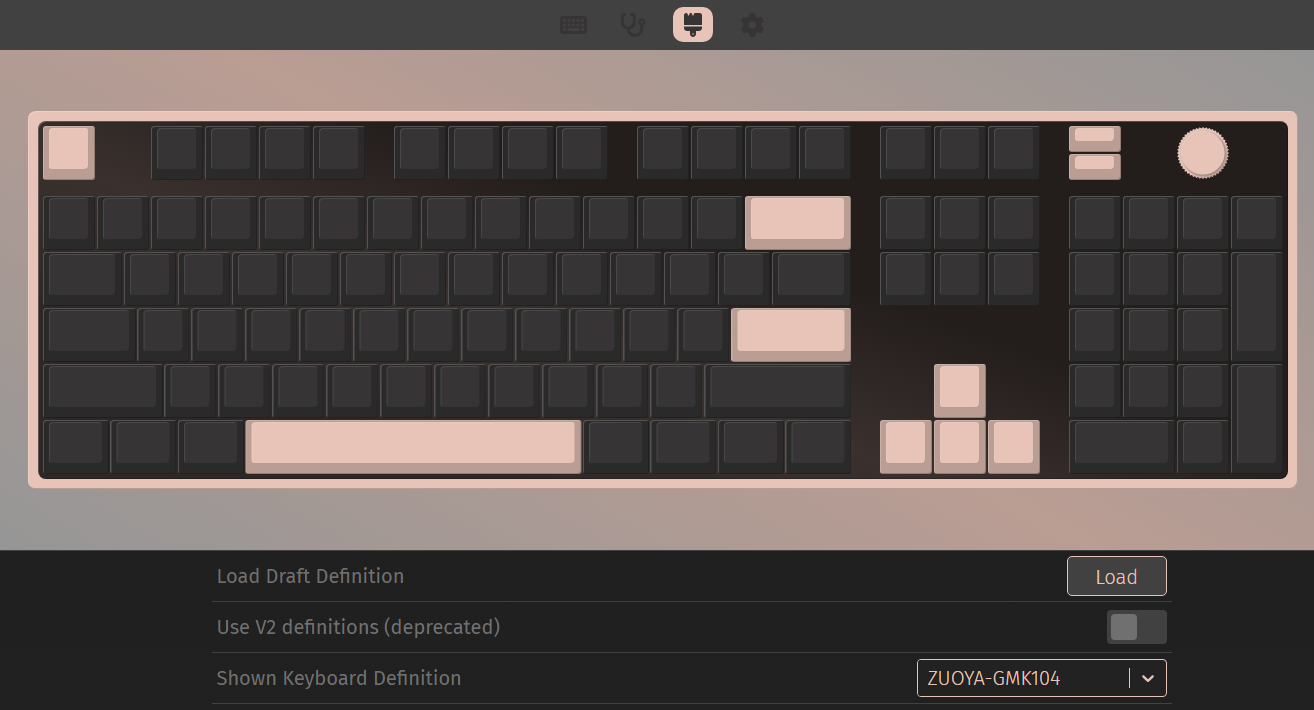Click the pink Escape key
Screen dimensions: 1314x710
coord(69,152)
